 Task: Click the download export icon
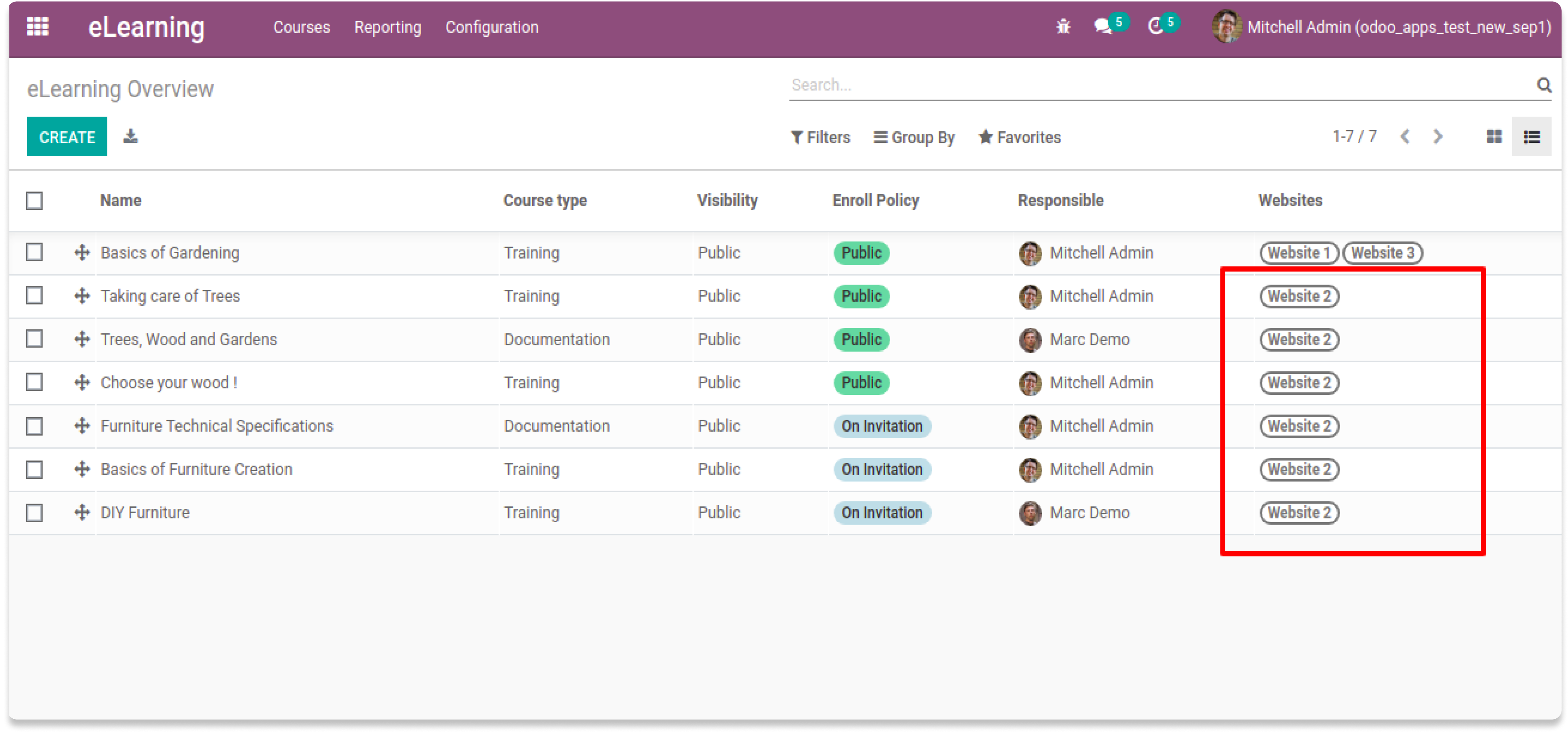(130, 136)
